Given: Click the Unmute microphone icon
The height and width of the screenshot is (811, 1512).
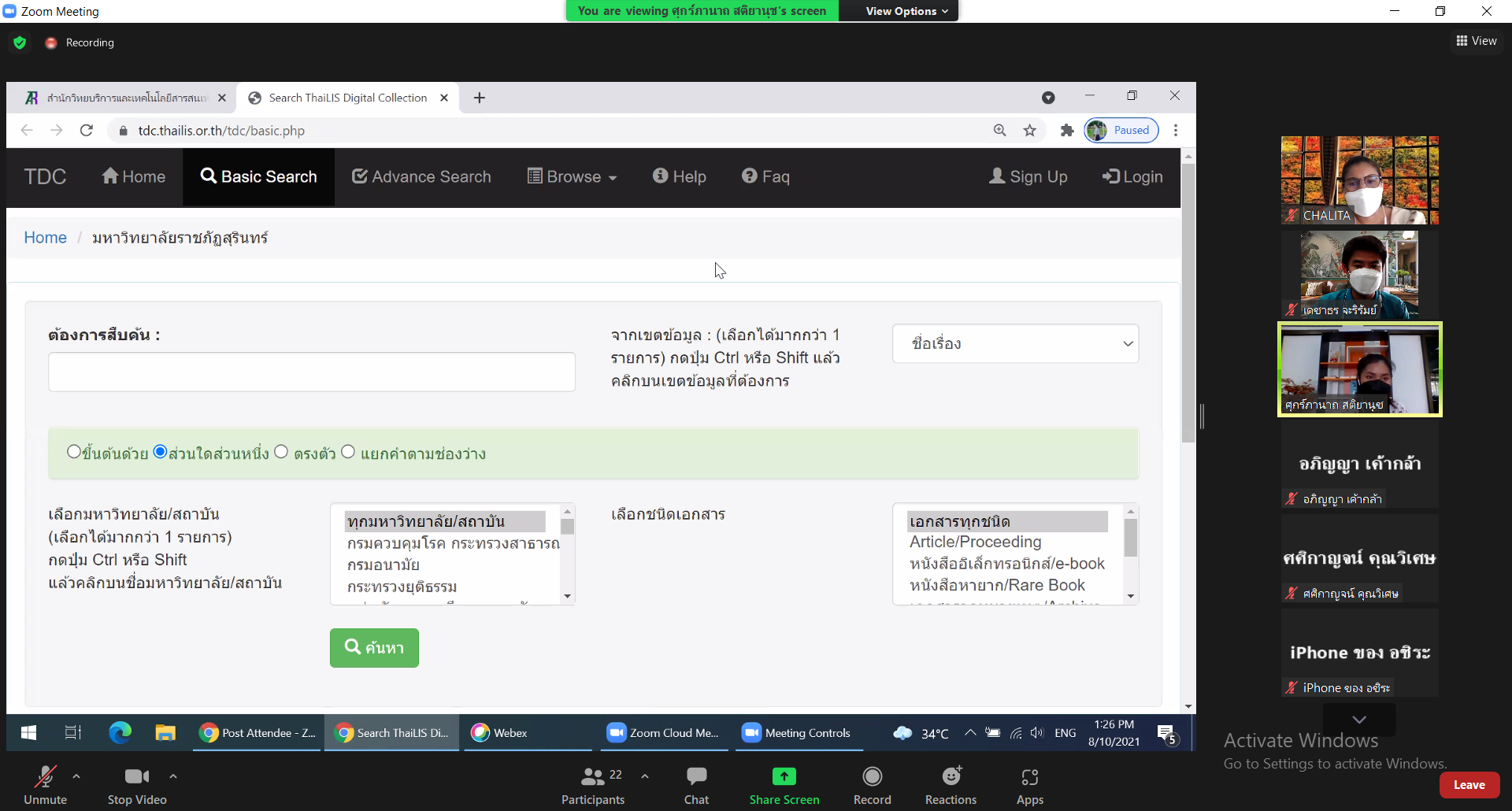Looking at the screenshot, I should (45, 777).
